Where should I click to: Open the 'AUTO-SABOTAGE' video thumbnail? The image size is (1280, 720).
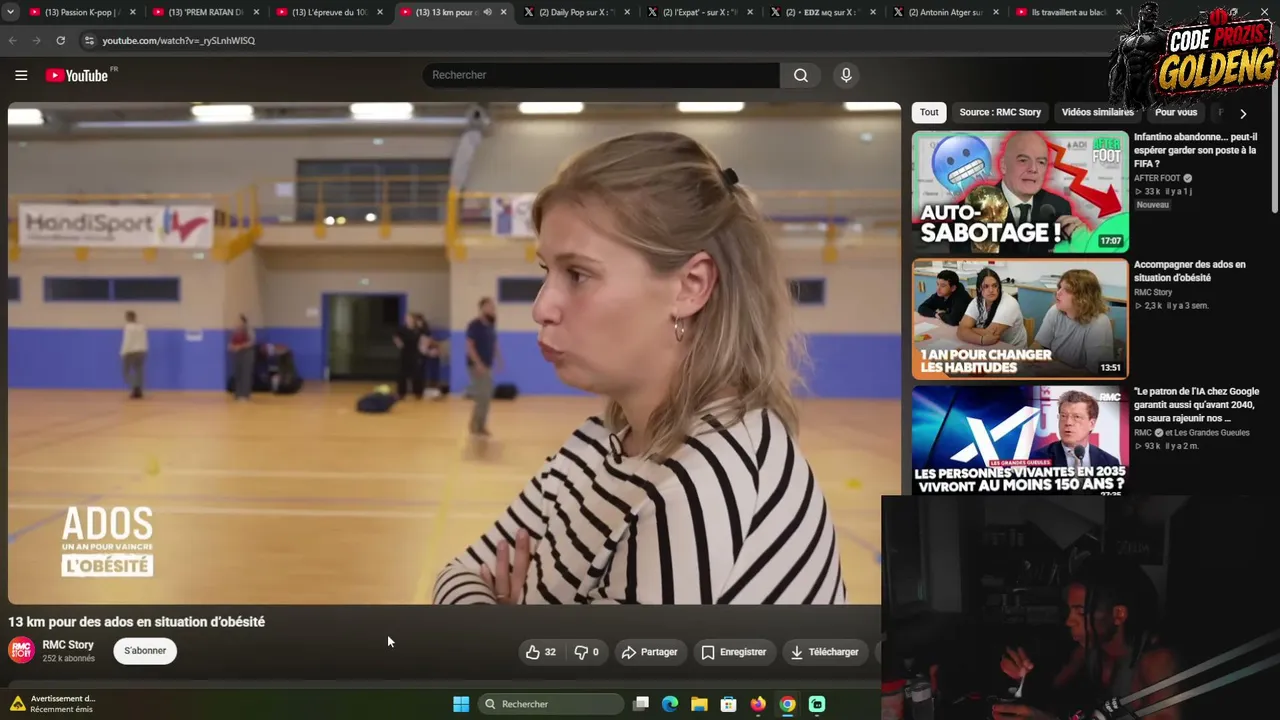pos(1020,191)
